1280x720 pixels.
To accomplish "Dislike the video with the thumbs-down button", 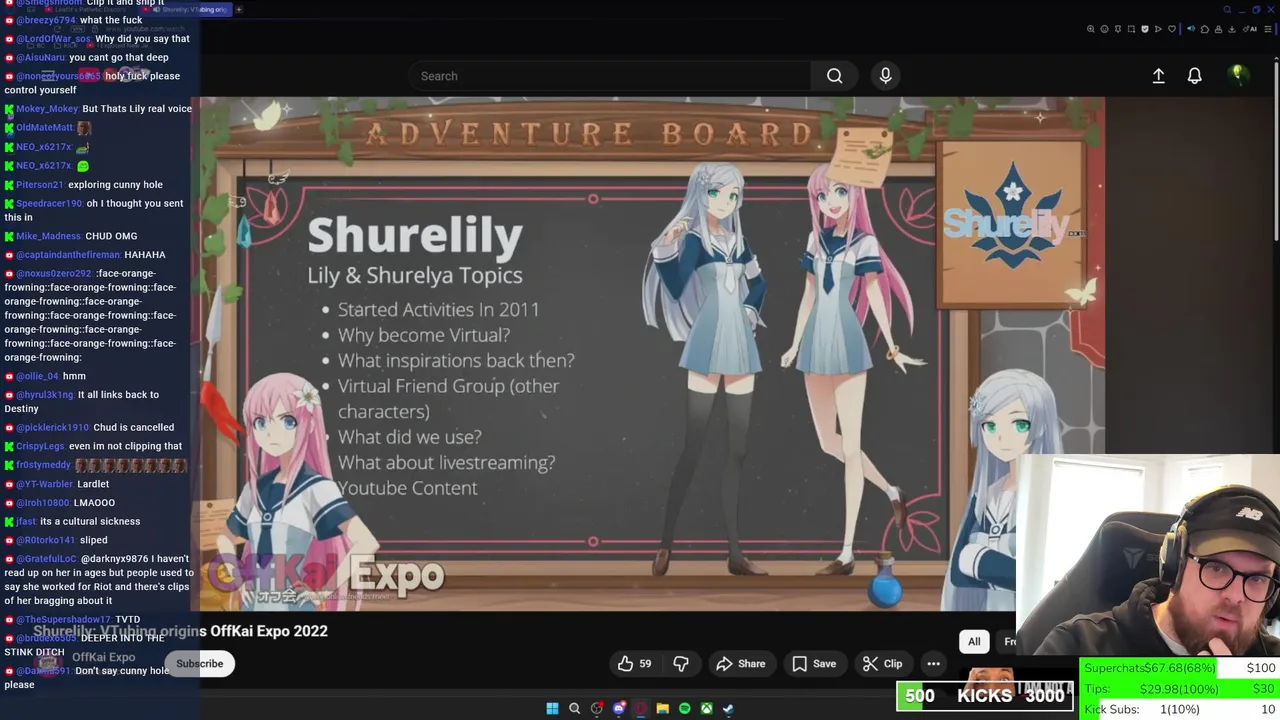I will [681, 663].
